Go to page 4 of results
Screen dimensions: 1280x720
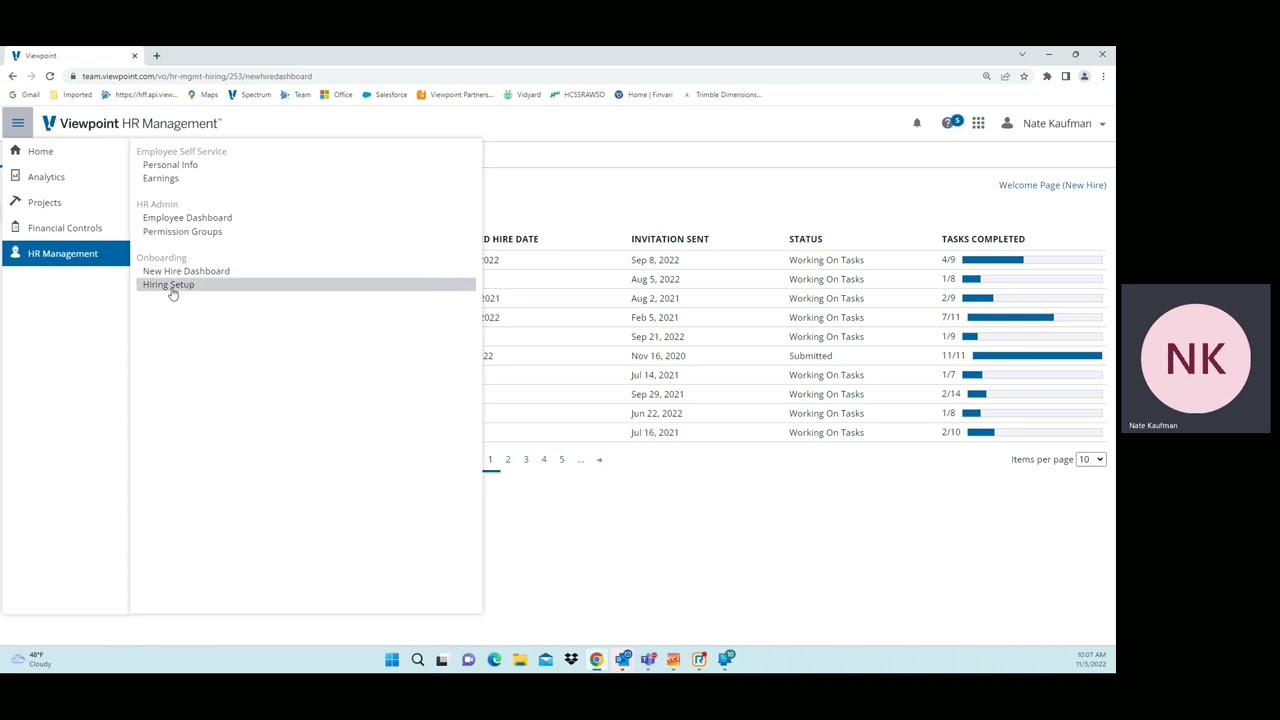click(544, 459)
